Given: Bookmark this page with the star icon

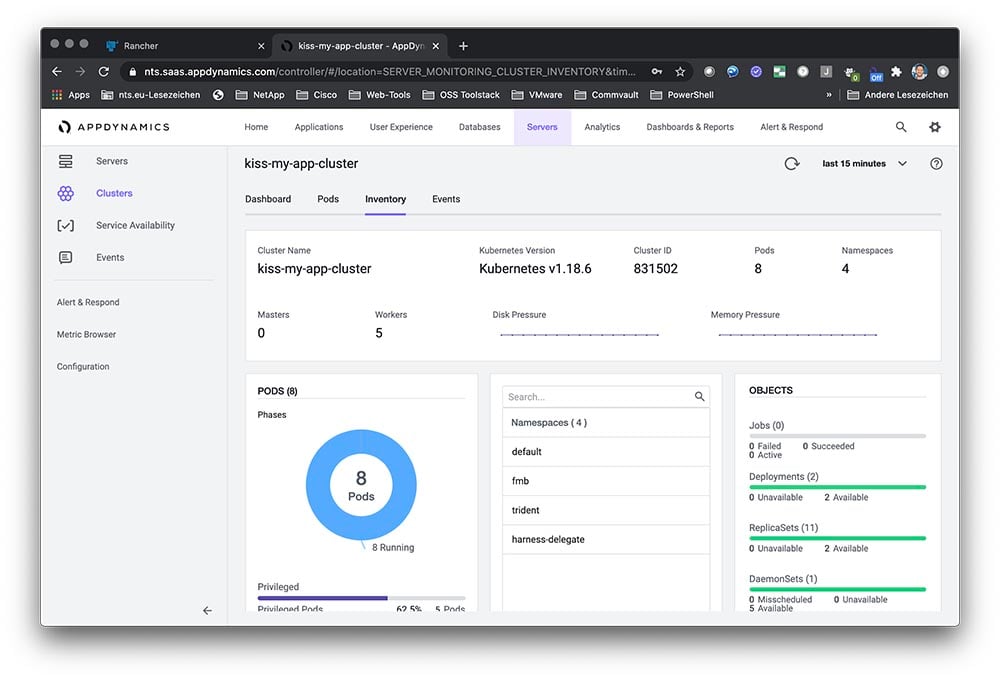Looking at the screenshot, I should click(x=680, y=72).
